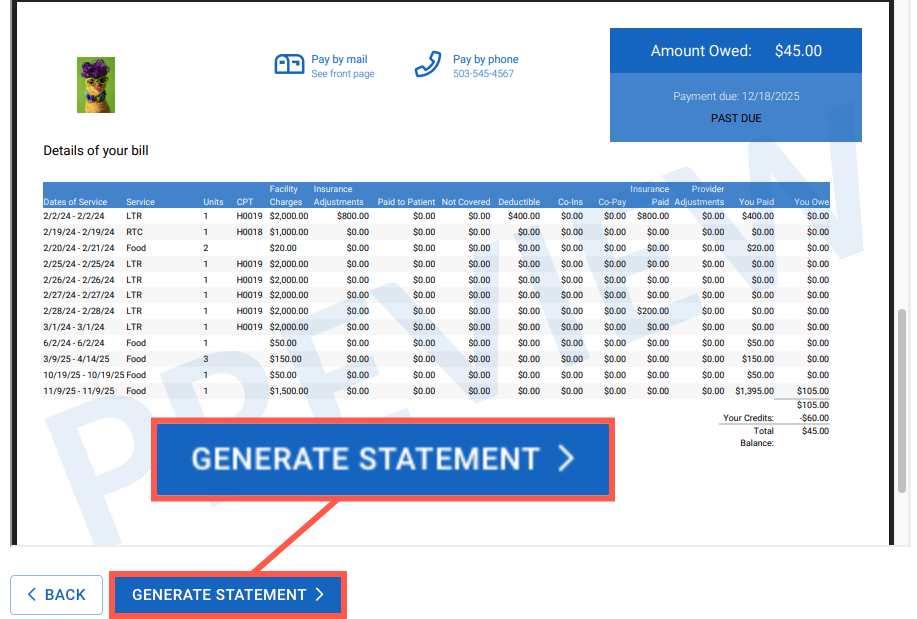This screenshot has width=917, height=619.
Task: Click the 'Pay by mail' text
Action: pos(339,60)
